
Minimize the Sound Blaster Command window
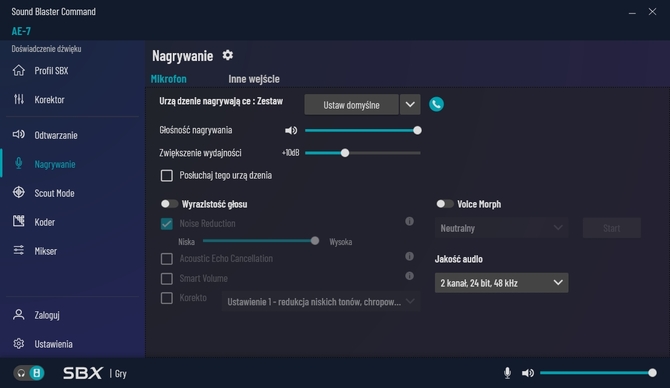pos(632,12)
